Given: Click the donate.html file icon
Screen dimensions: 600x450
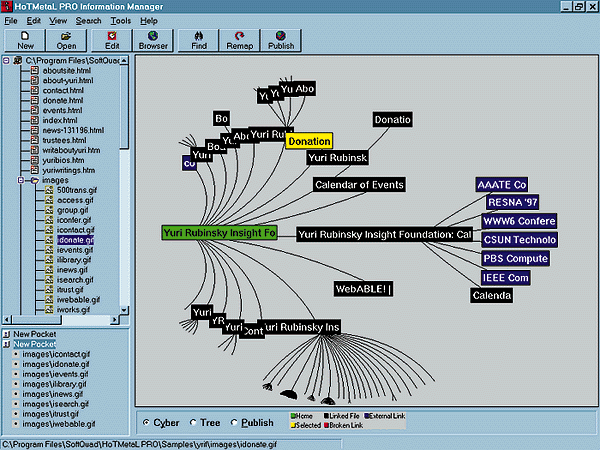Looking at the screenshot, I should [x=34, y=100].
